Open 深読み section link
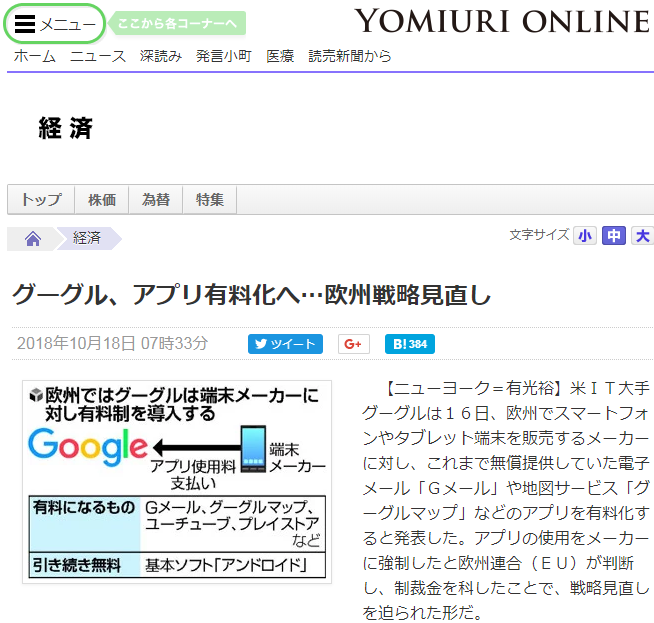Screen dimensions: 654x623 click(x=161, y=56)
